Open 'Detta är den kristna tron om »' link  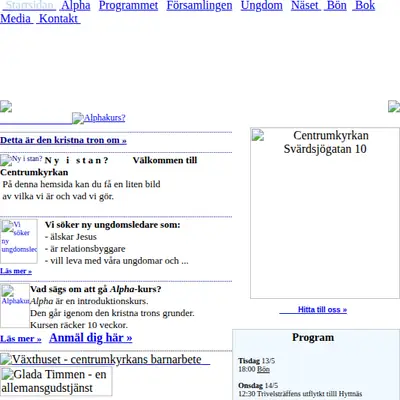[63, 140]
